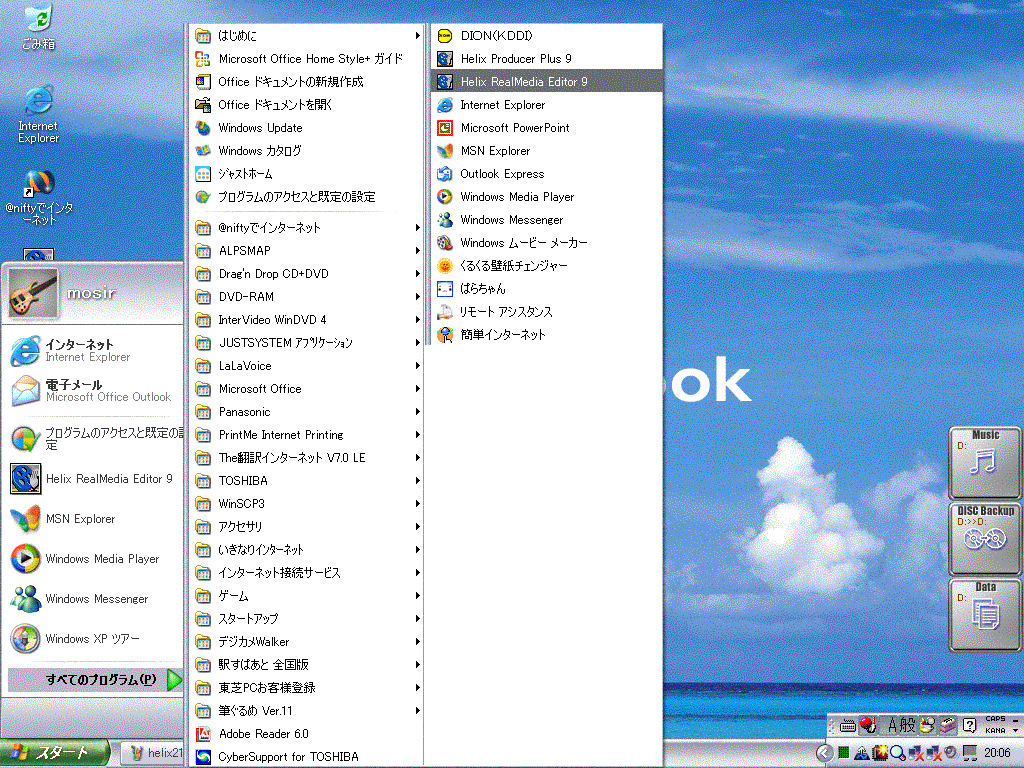Expand the Drag'n Drop CD+DVD folder
The height and width of the screenshot is (768, 1024).
coord(307,274)
